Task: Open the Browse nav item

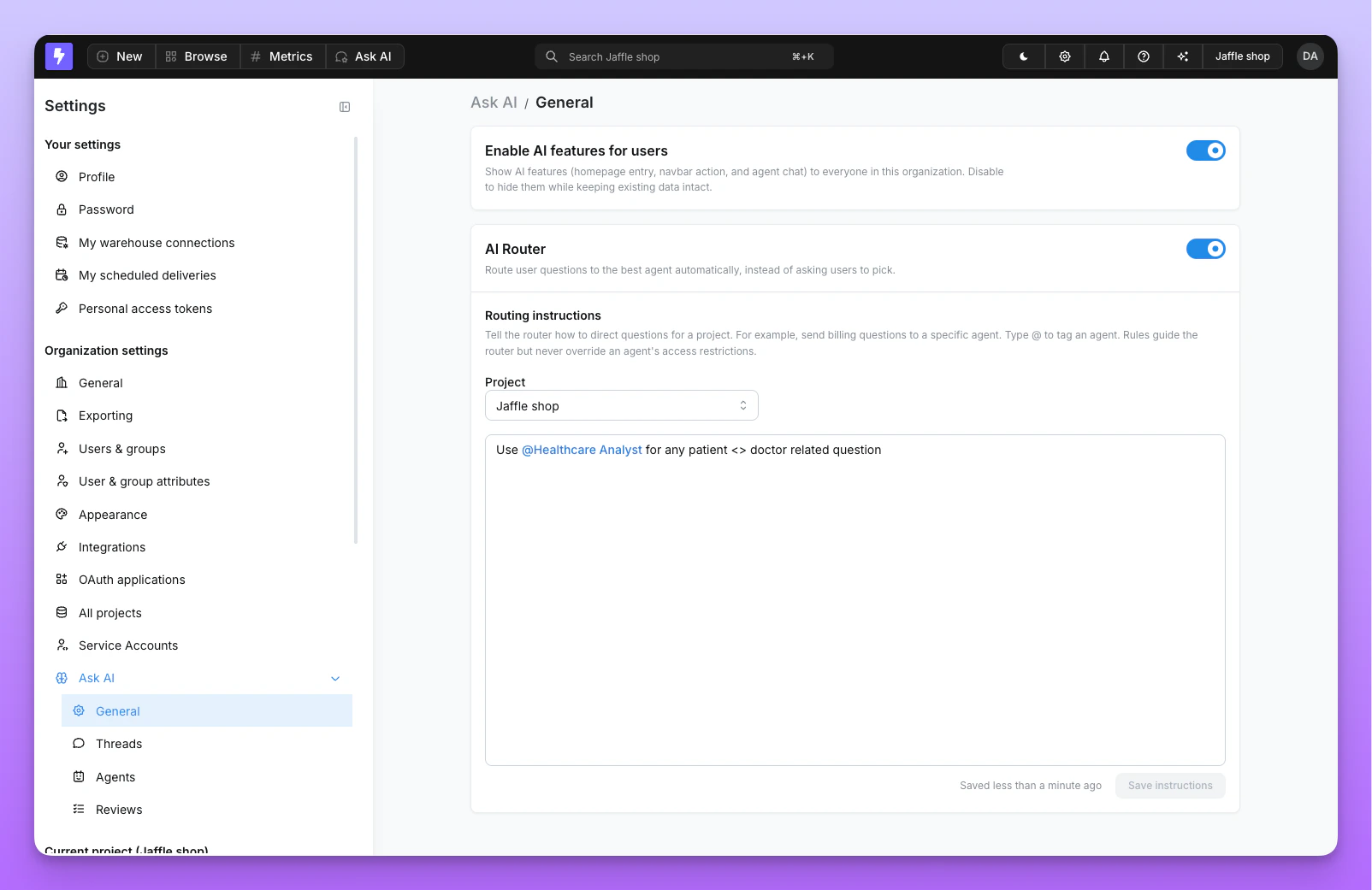Action: (198, 56)
